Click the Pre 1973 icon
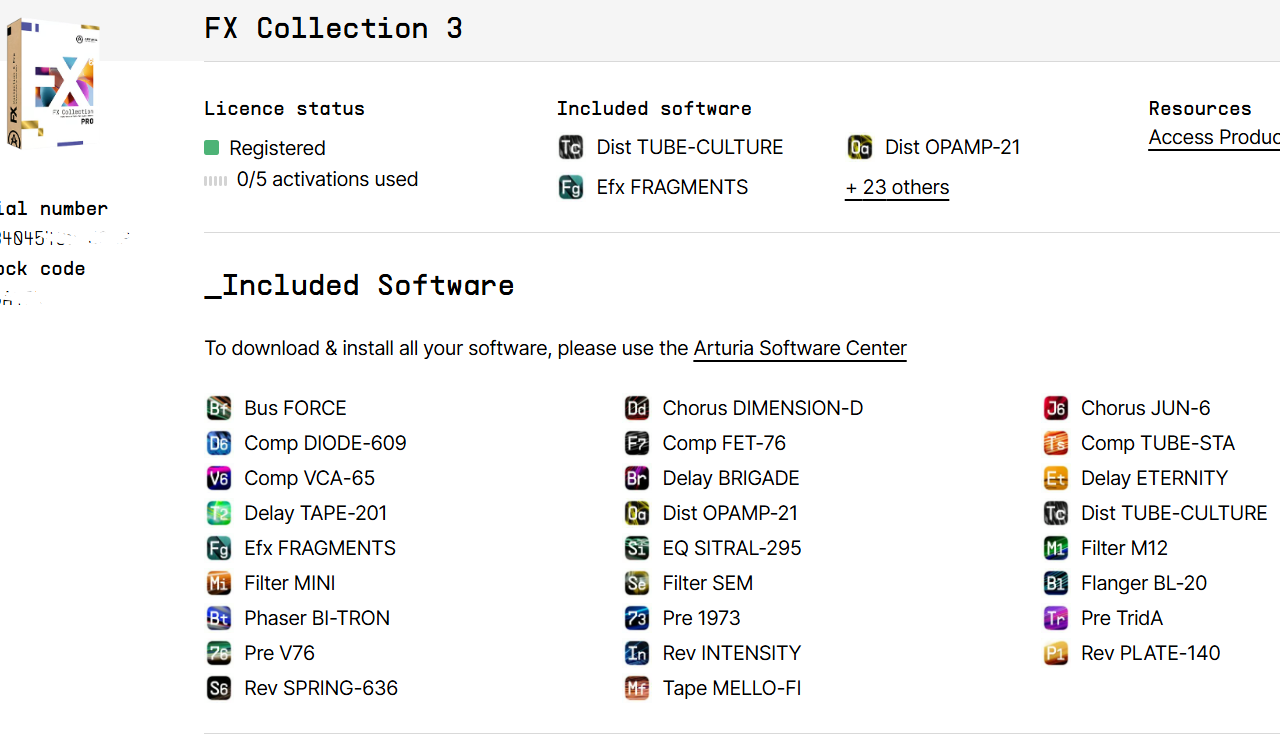The image size is (1280, 736). pos(637,618)
